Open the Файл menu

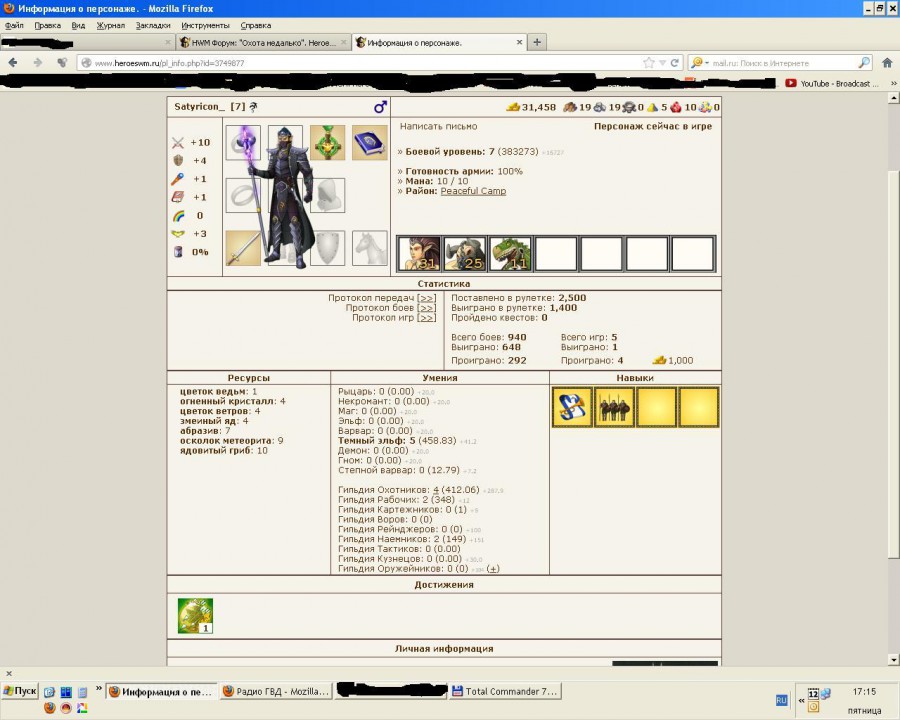pyautogui.click(x=14, y=25)
